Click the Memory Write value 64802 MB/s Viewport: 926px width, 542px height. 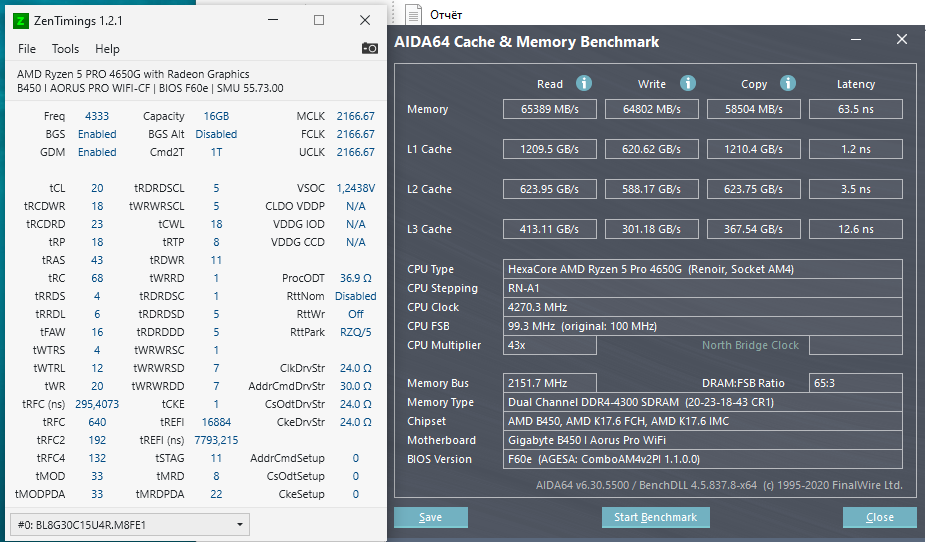[652, 109]
